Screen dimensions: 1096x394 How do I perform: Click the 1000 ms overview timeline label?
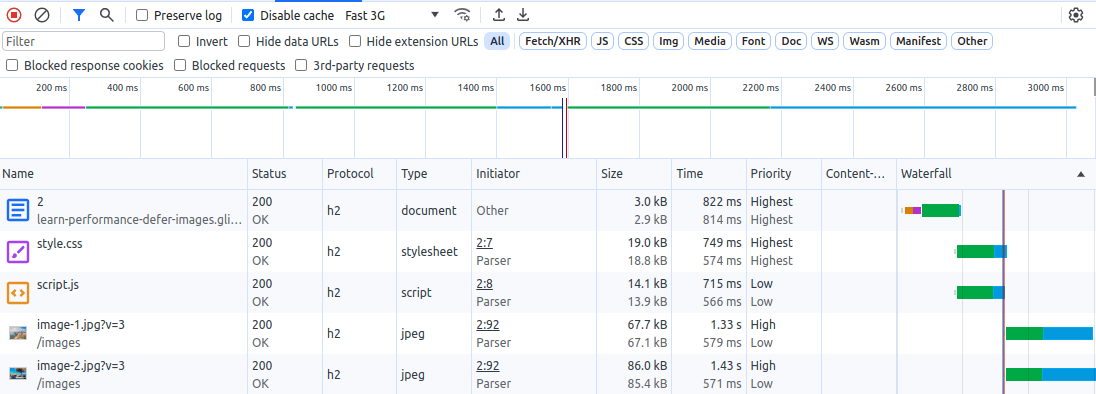[335, 88]
